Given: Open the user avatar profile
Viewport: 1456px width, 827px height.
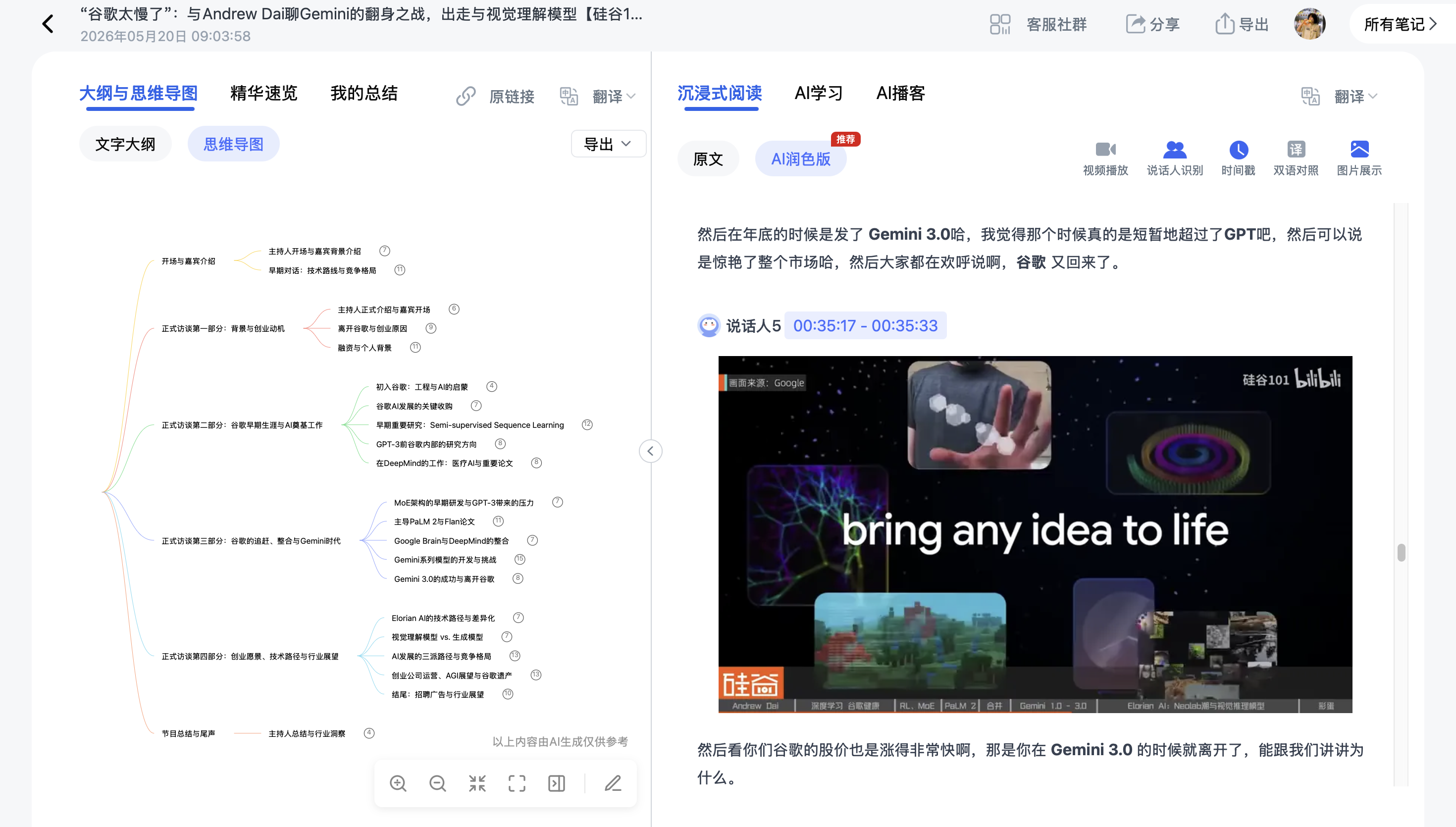Looking at the screenshot, I should coord(1309,24).
